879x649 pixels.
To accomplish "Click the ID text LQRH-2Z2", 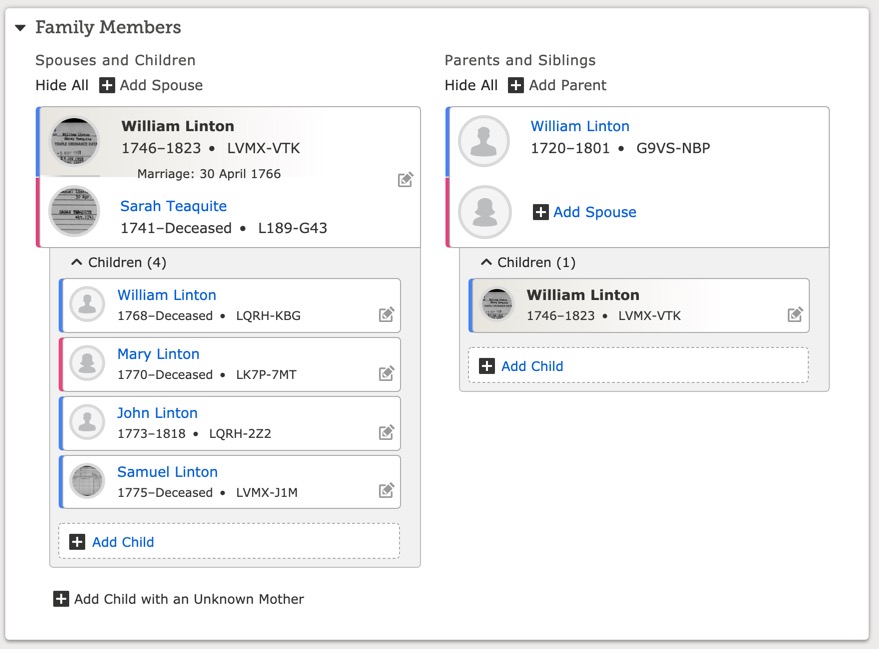I will (240, 434).
